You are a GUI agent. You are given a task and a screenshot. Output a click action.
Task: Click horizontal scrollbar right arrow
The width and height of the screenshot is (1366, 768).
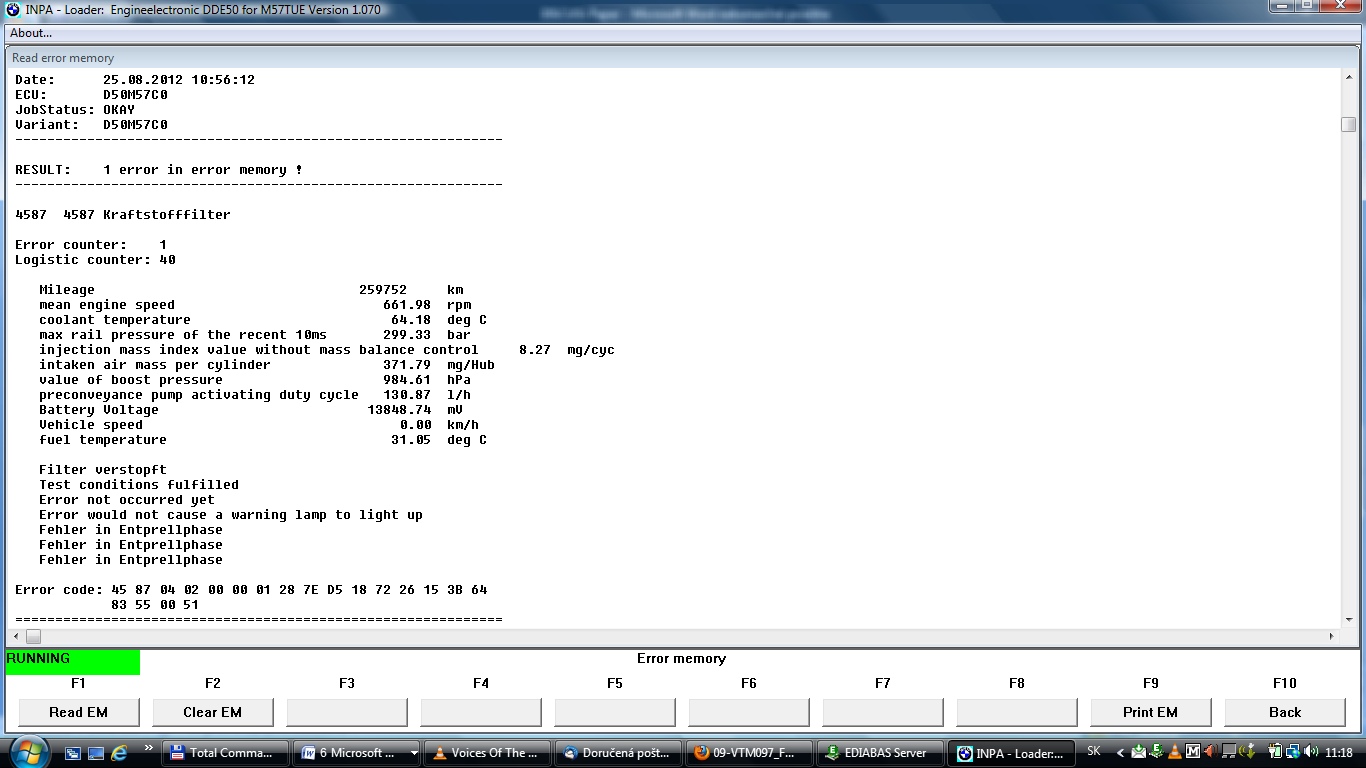pos(1332,636)
